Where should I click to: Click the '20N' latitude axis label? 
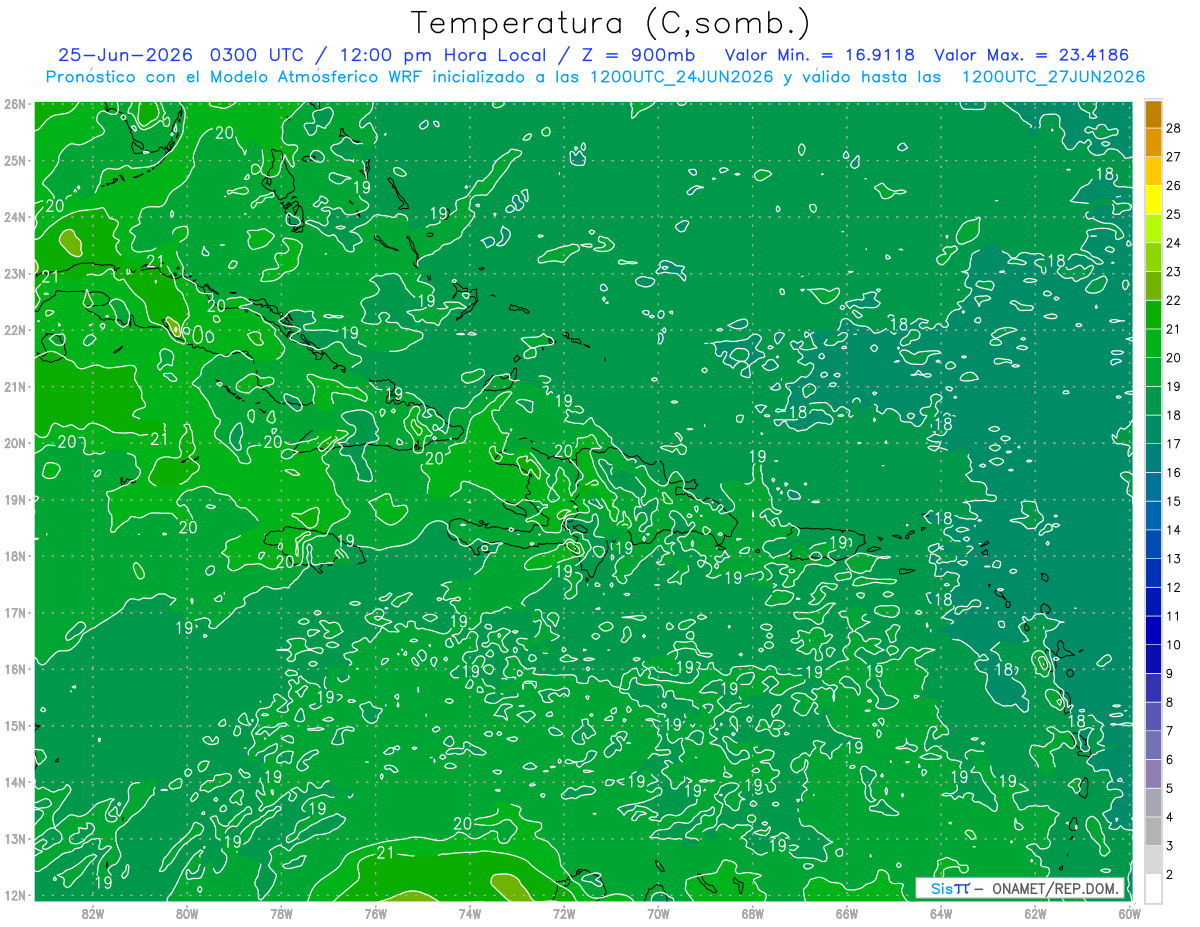[x=15, y=443]
